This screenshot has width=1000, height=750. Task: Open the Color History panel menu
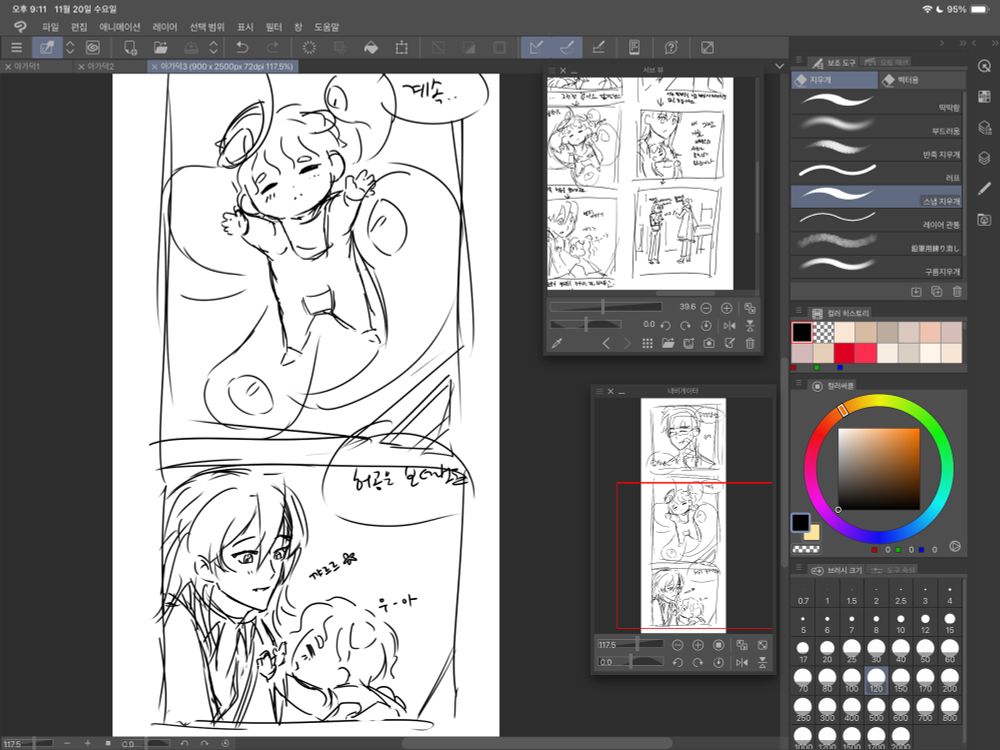point(798,311)
